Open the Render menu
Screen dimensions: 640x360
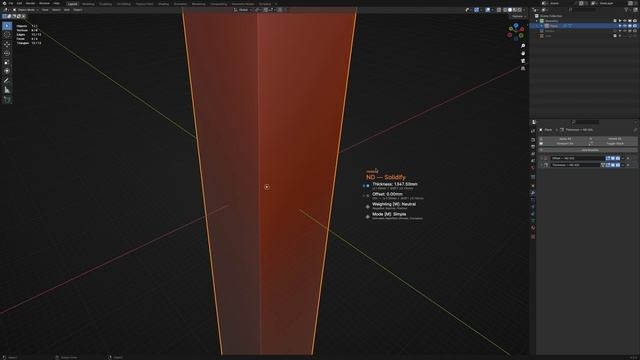[30, 3]
